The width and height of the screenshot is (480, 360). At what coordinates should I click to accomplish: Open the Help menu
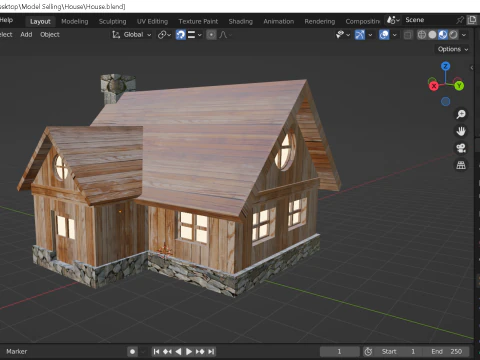[x=6, y=20]
